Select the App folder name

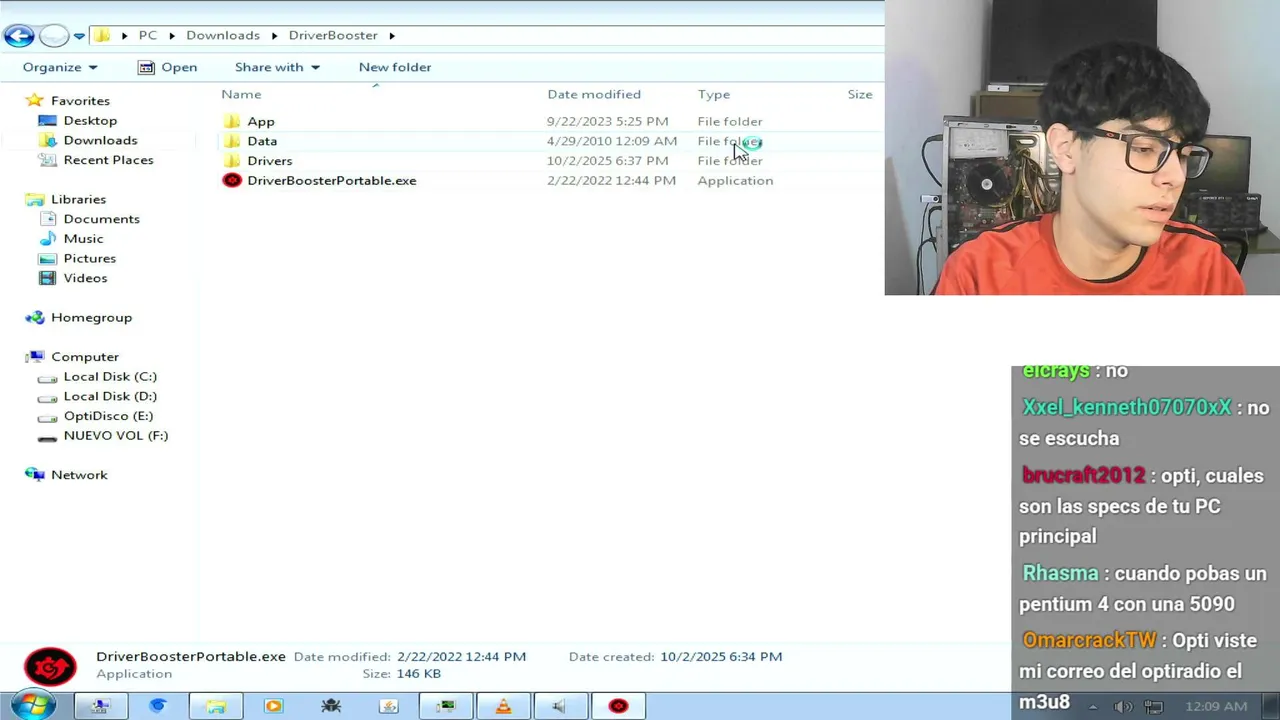[261, 121]
